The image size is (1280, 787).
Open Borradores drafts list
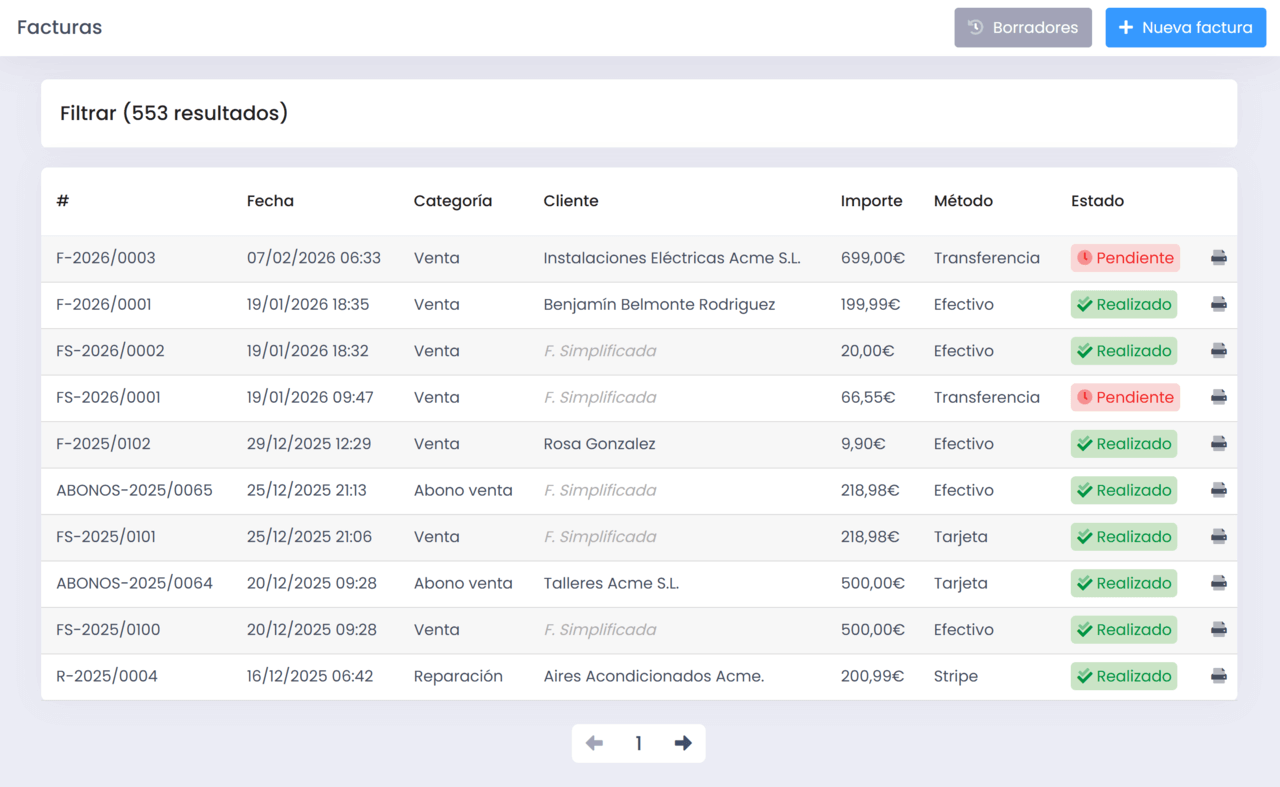pyautogui.click(x=1022, y=28)
